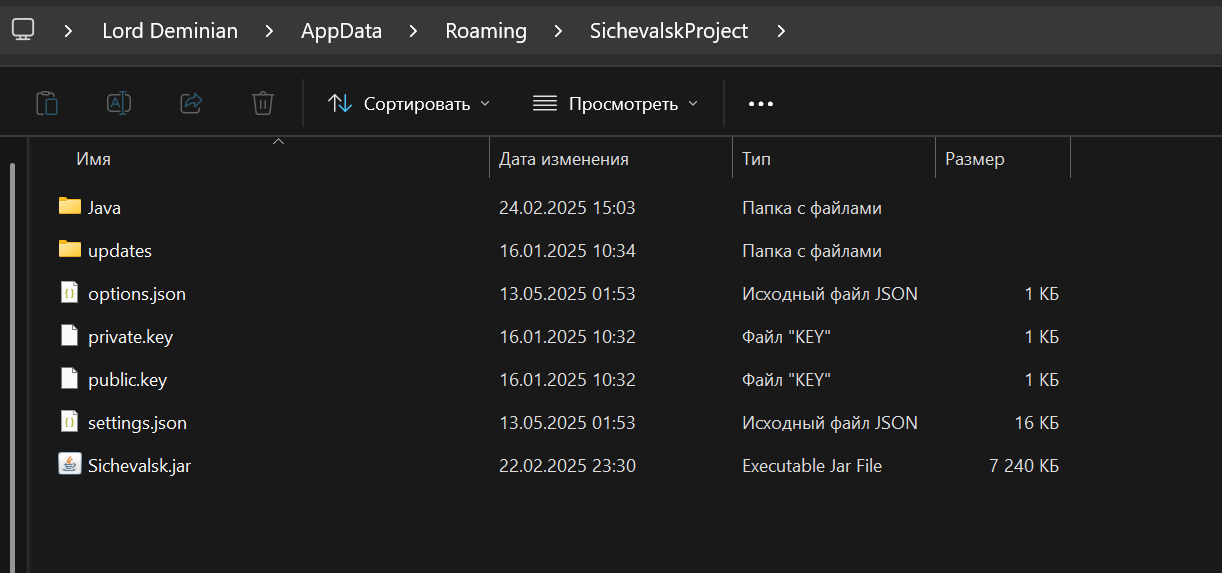Screen dimensions: 1222x573
Task: Expand the chevron after Lord Deminian
Action: [270, 31]
